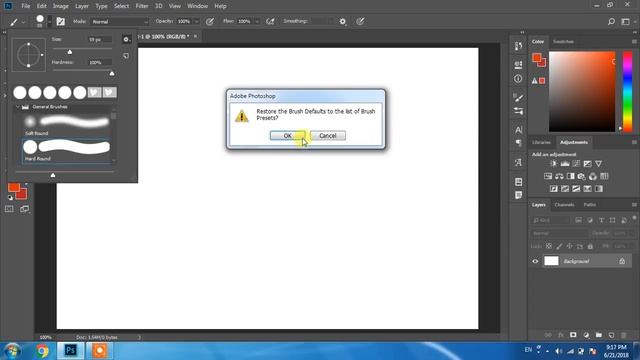Click Cancel in the Adobe Photoshop dialog
Screen dimensions: 640x360
[x=328, y=136]
